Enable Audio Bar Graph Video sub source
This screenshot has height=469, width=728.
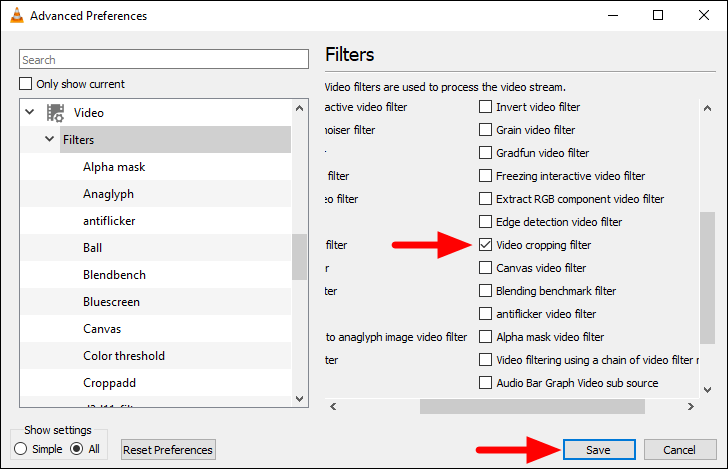(485, 383)
